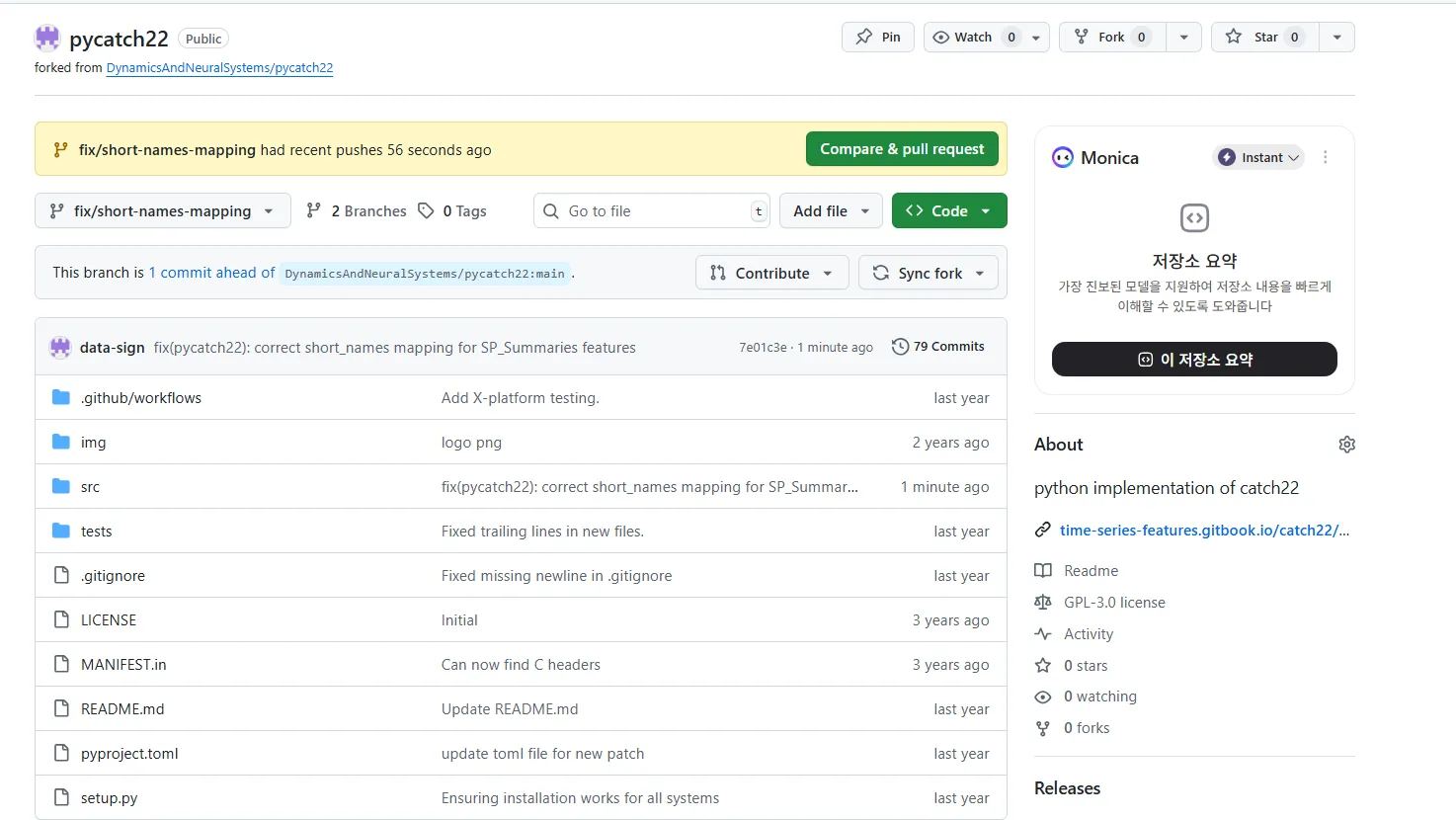The width and height of the screenshot is (1456, 820).
Task: Click the Pin button
Action: point(878,37)
